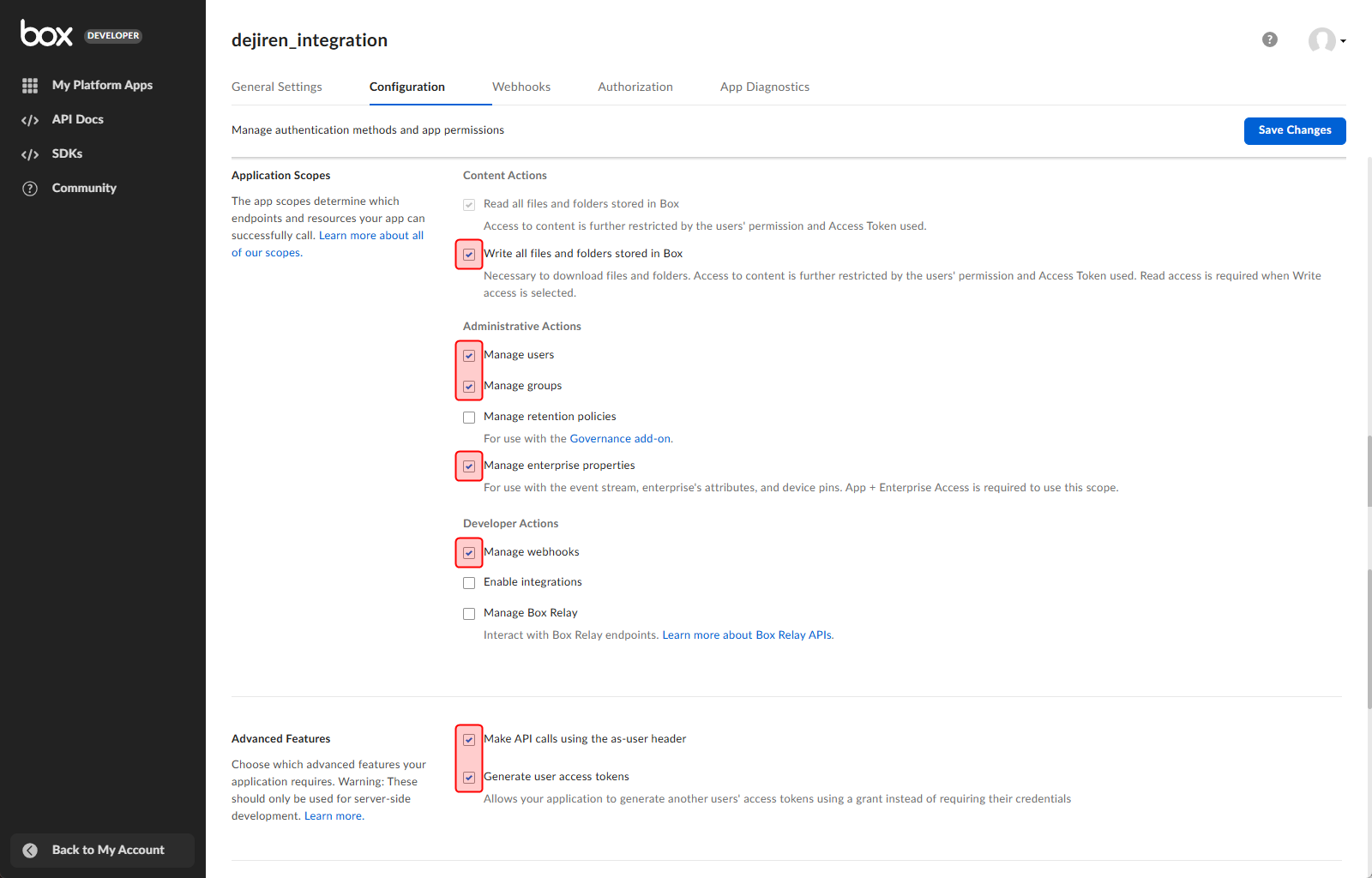Click the My Platform Apps grid icon
The width and height of the screenshot is (1372, 878).
point(30,86)
